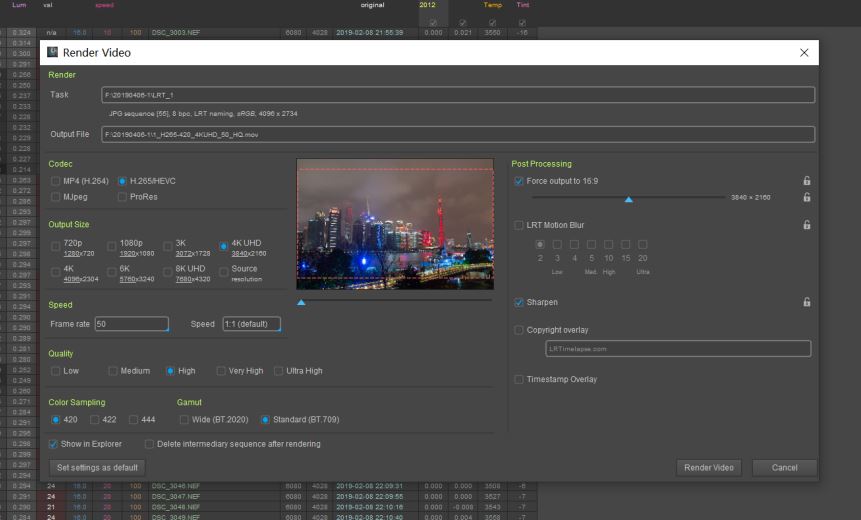
Task: Uncheck Show in Explorer
Action: [53, 444]
